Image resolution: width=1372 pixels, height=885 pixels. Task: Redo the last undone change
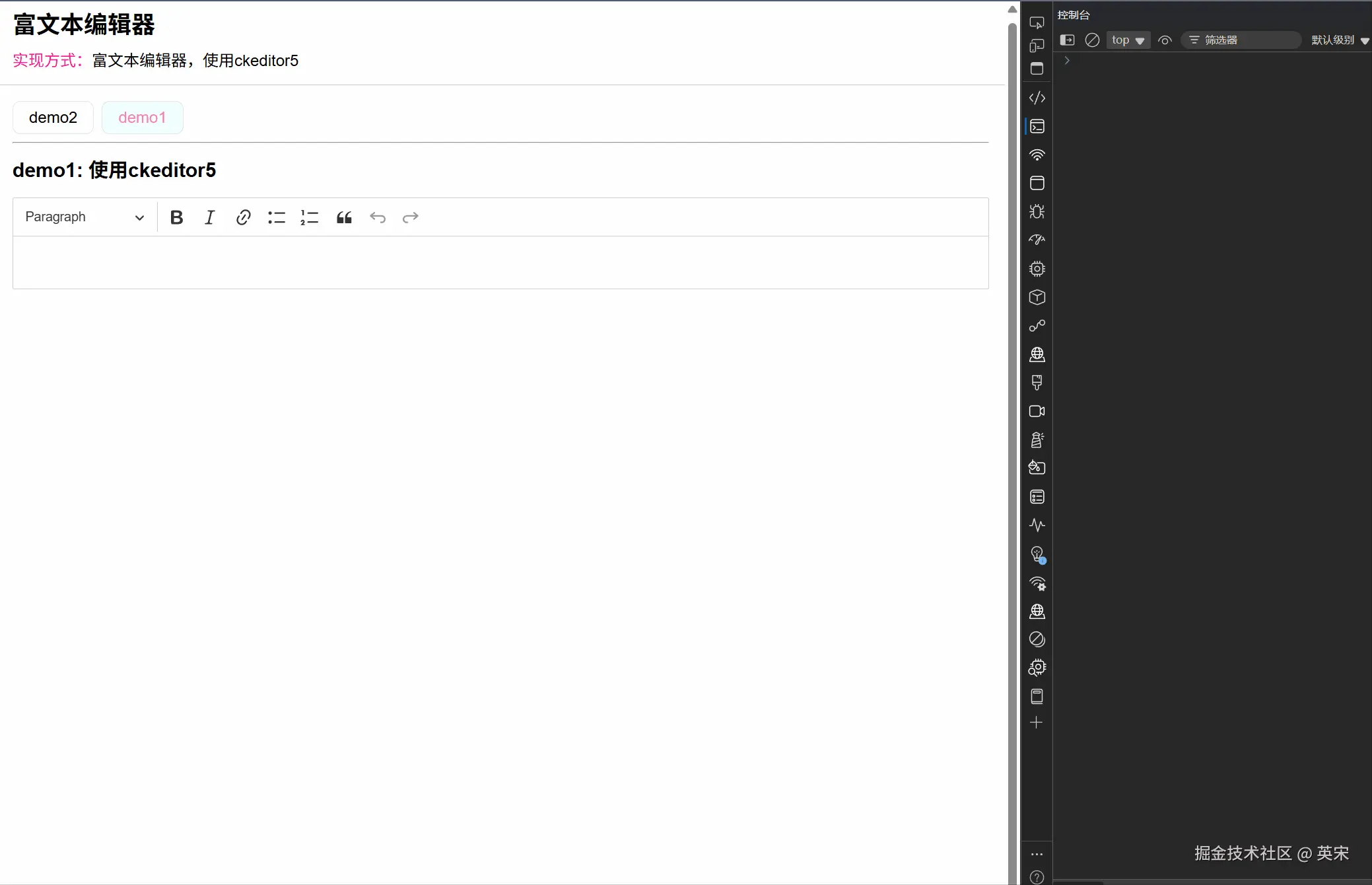[x=411, y=217]
